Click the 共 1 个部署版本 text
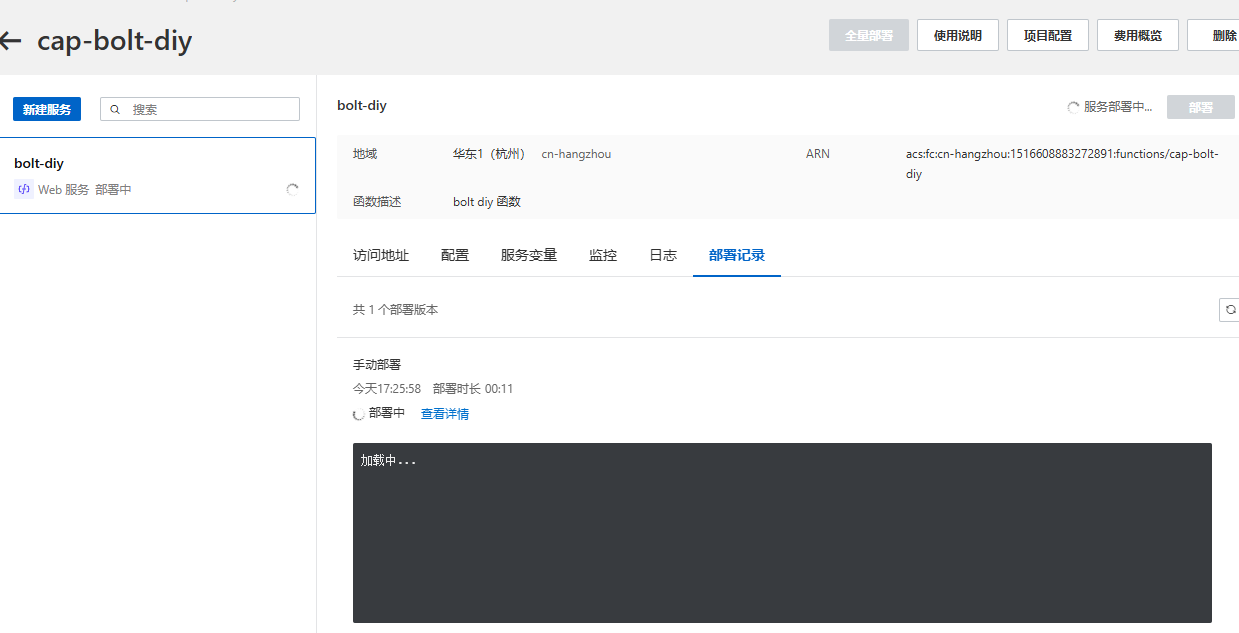 coord(396,310)
